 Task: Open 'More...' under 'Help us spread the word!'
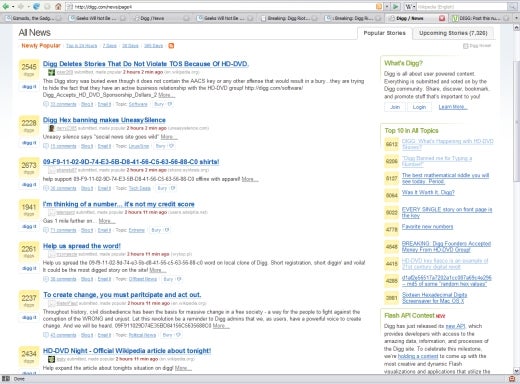[158, 270]
